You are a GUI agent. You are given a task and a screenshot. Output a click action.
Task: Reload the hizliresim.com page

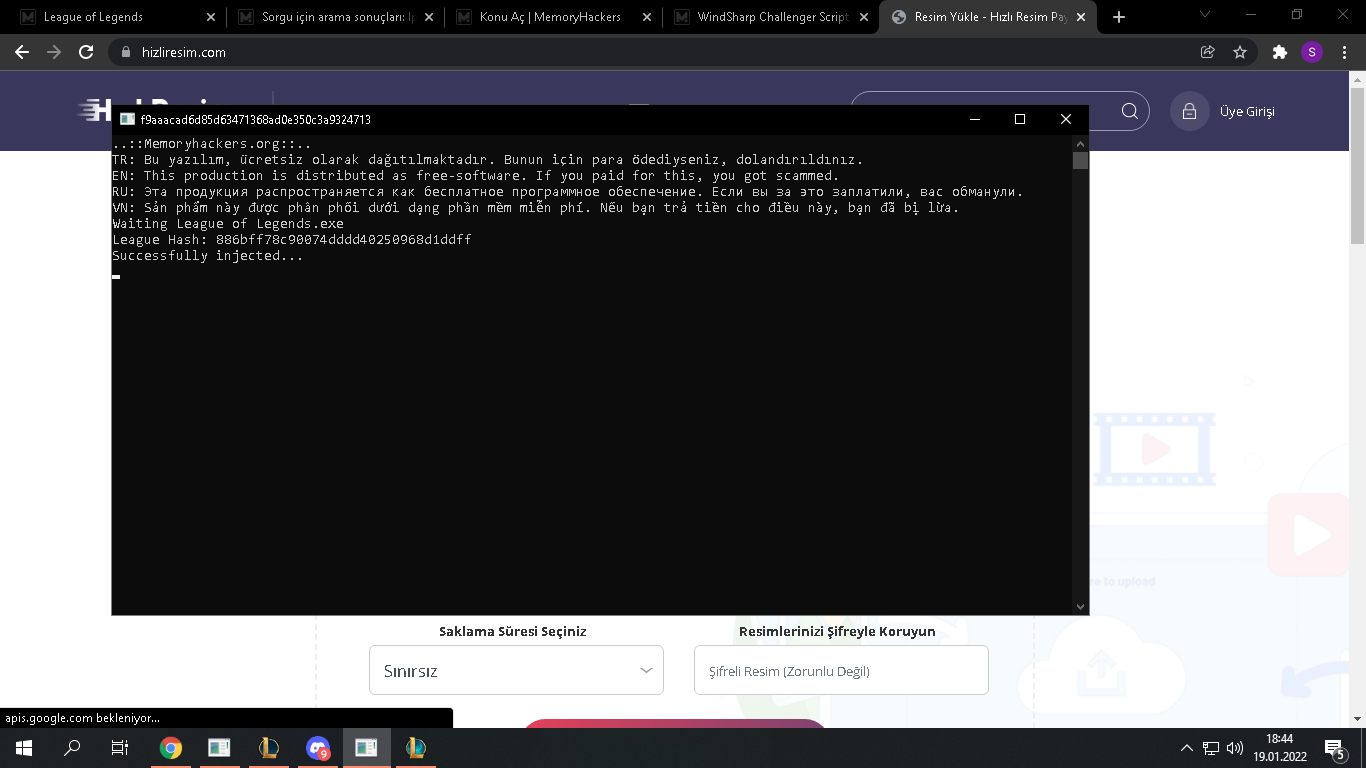(86, 52)
